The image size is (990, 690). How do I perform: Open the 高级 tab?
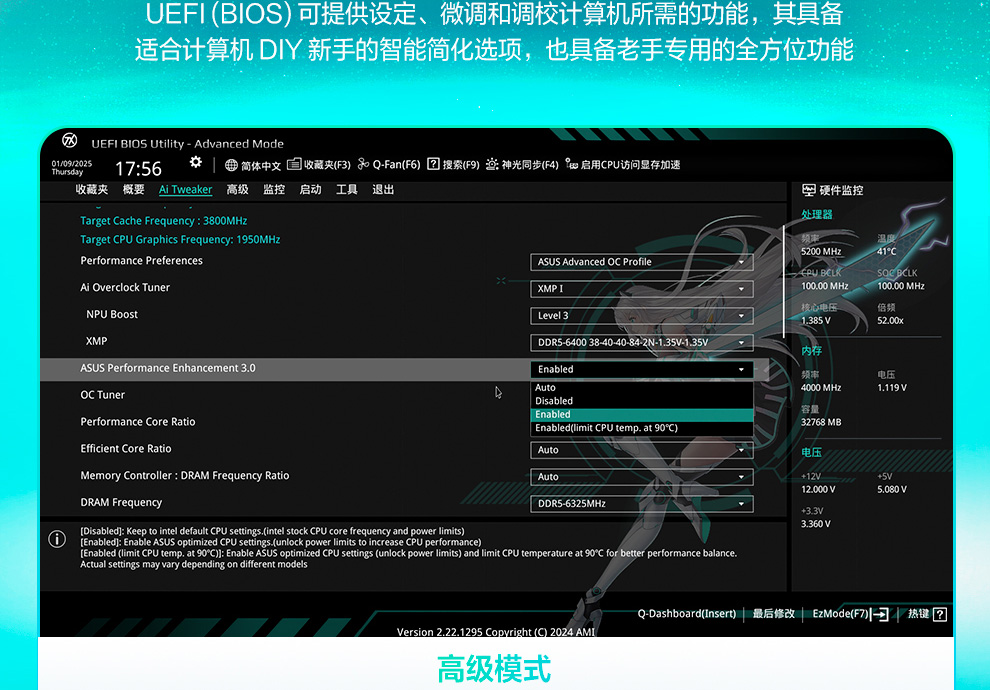[237, 189]
